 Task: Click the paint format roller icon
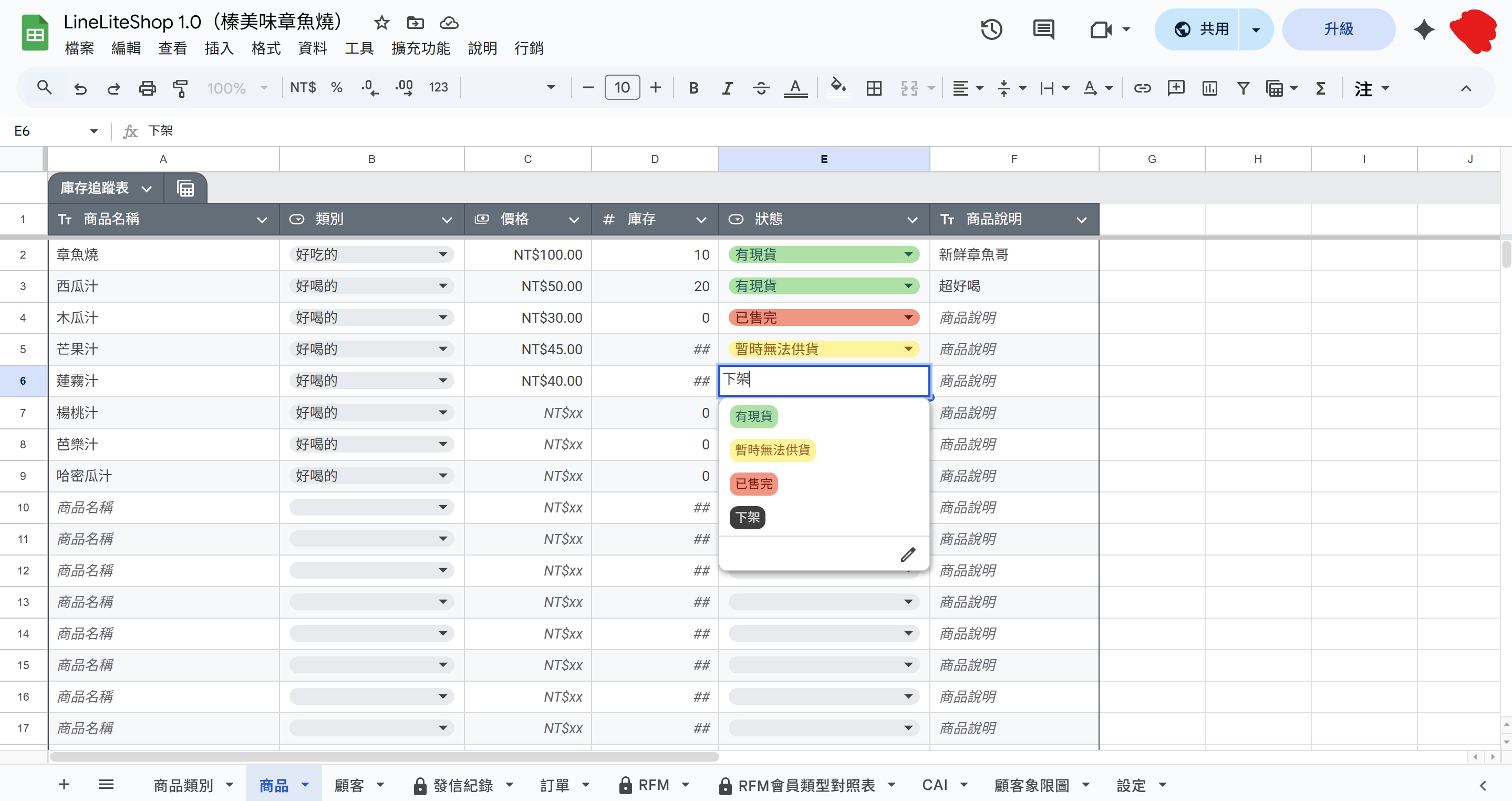180,88
